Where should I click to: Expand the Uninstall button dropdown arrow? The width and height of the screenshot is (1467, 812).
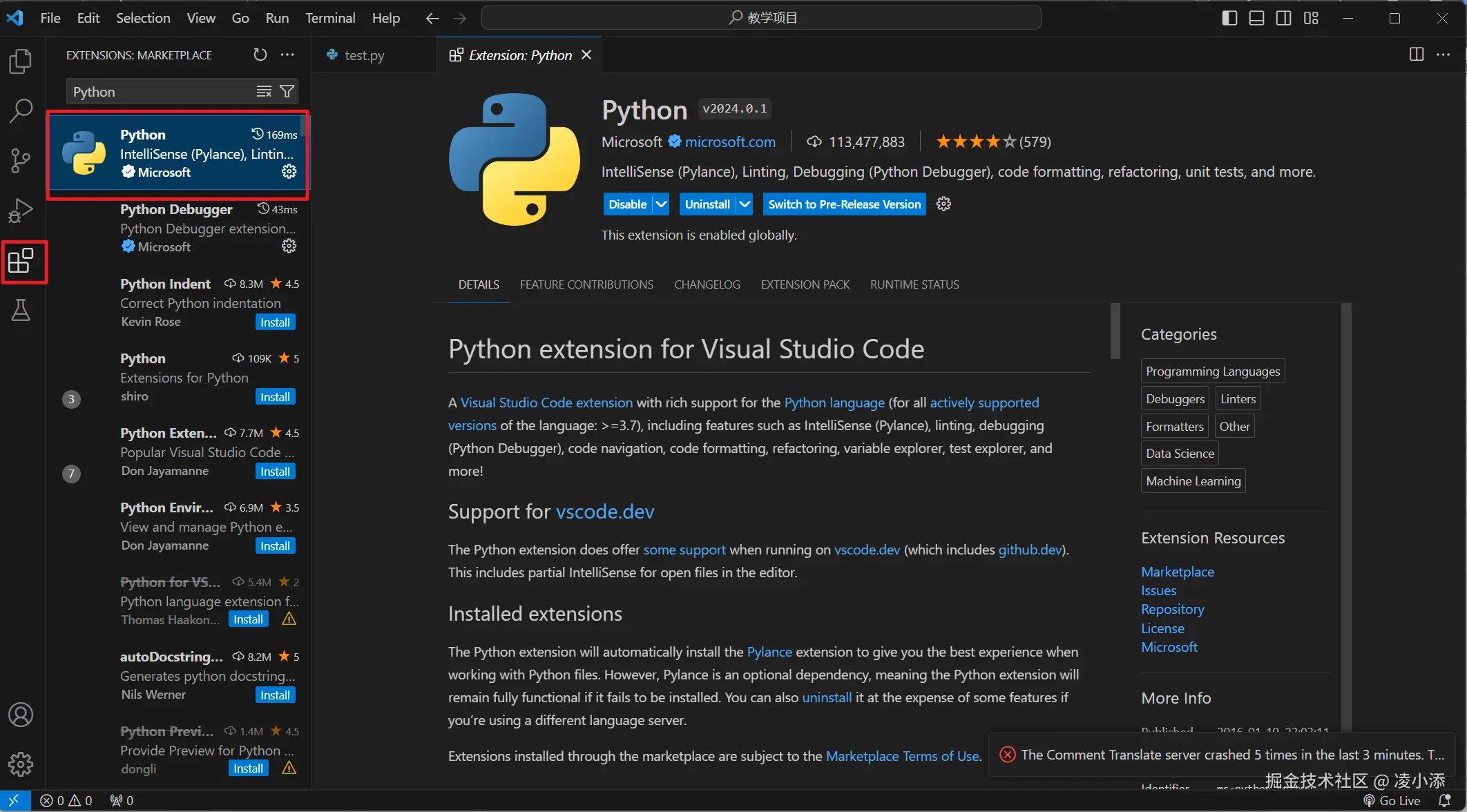(744, 204)
